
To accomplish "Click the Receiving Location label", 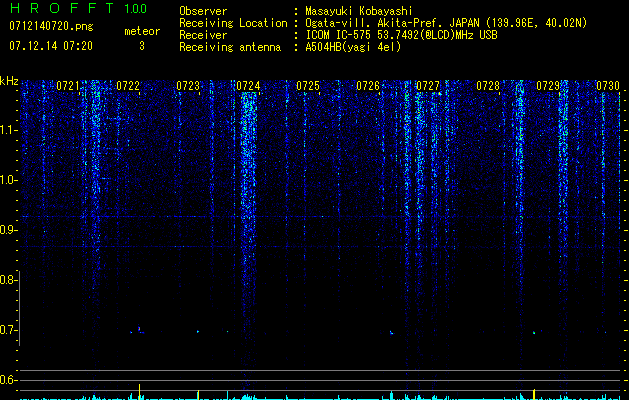I will [x=233, y=23].
